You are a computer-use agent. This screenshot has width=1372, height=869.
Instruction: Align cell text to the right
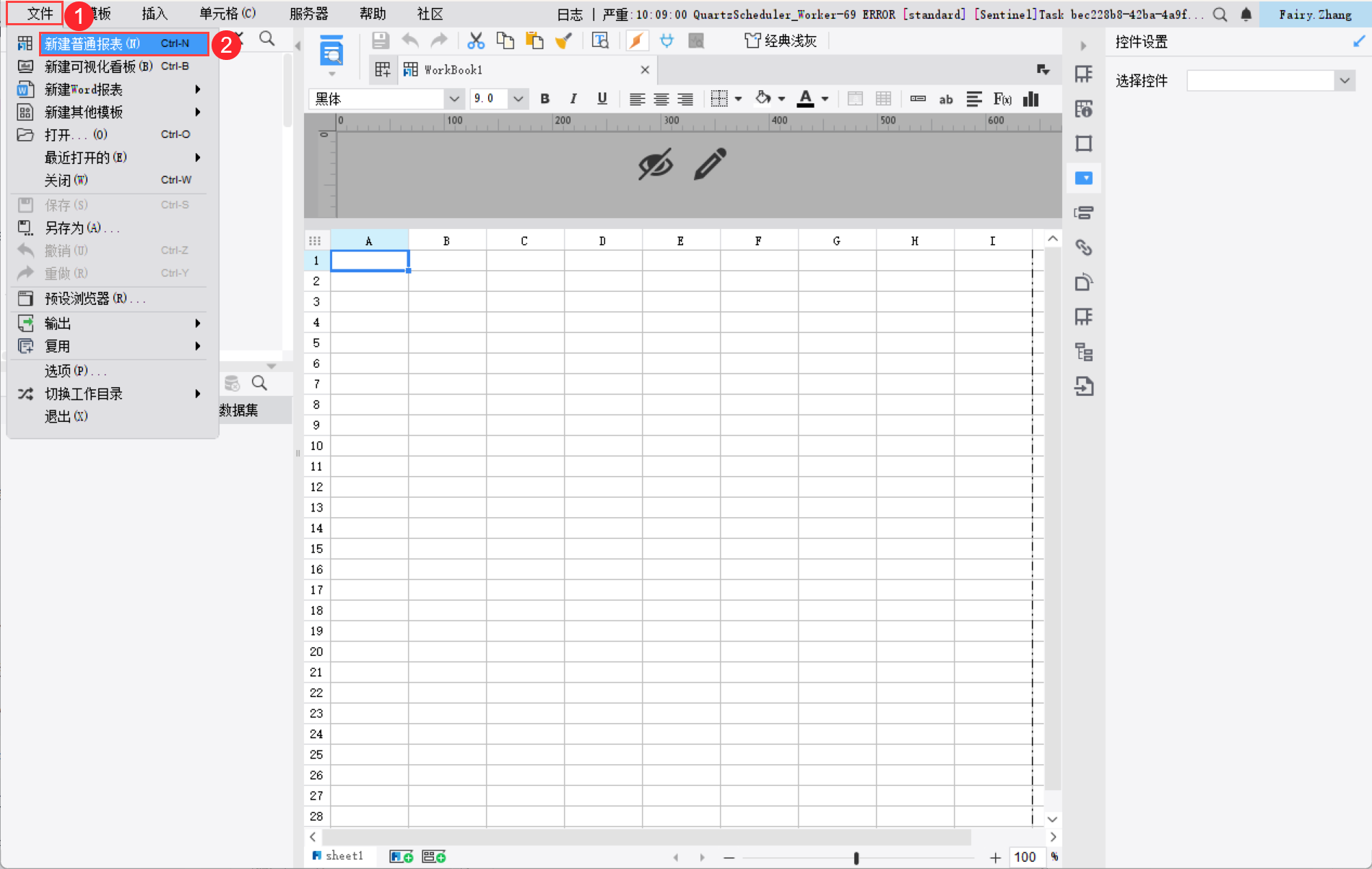coord(685,99)
